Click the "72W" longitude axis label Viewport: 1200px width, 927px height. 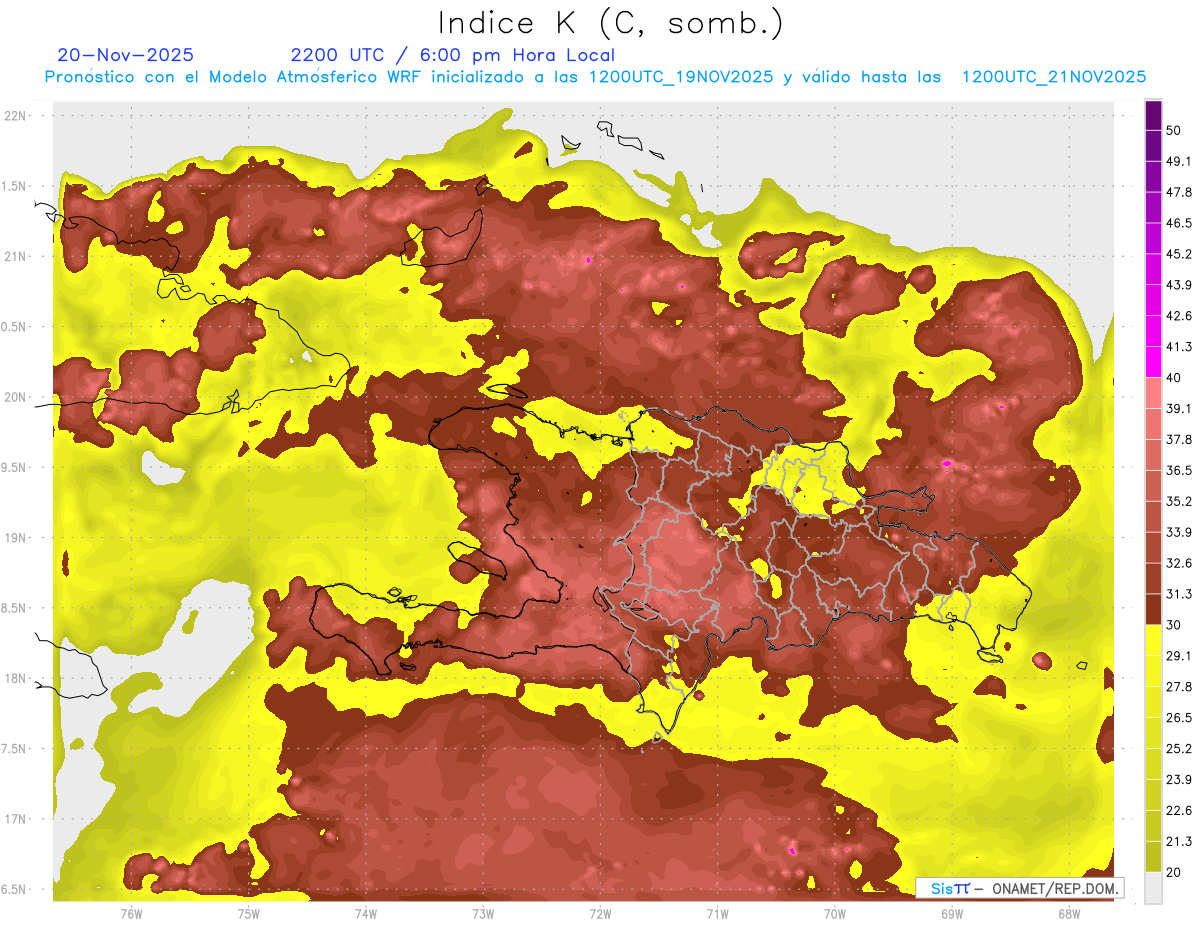(x=600, y=914)
